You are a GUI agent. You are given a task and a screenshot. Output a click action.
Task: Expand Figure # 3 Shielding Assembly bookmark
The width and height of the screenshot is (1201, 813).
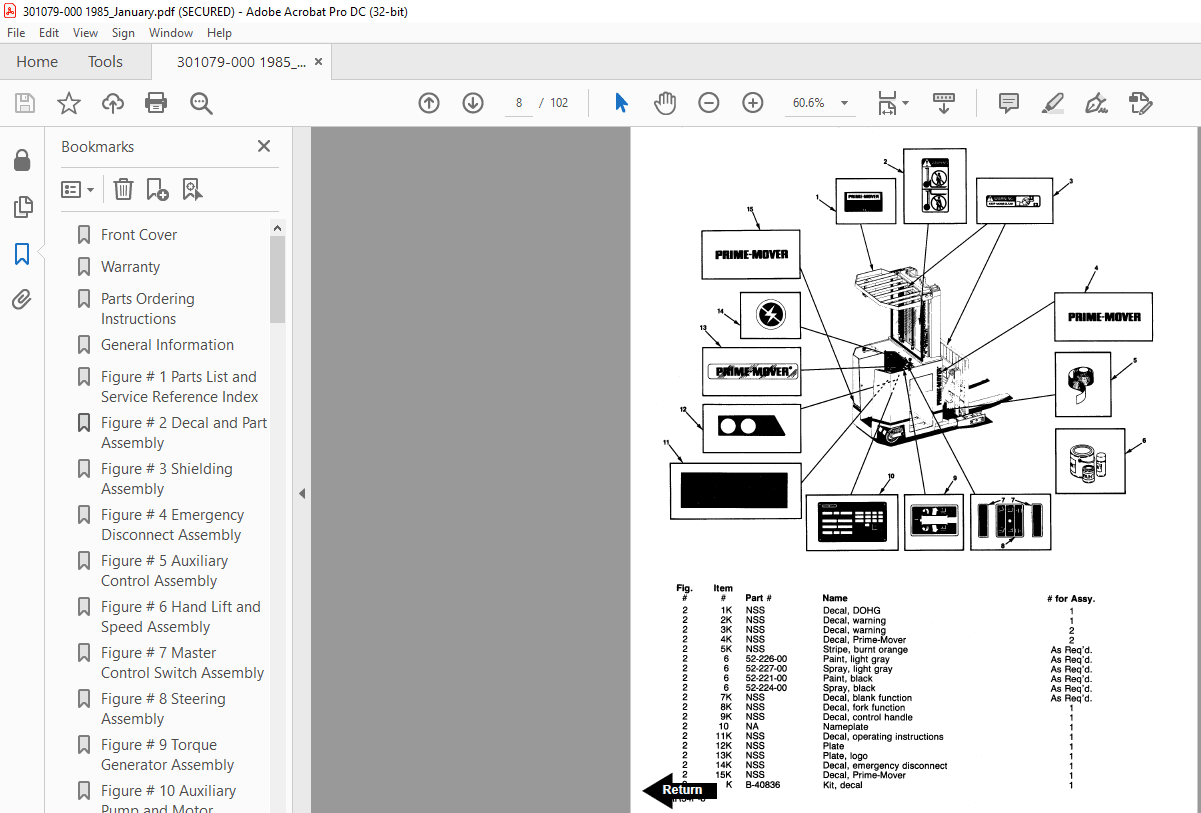[x=167, y=478]
